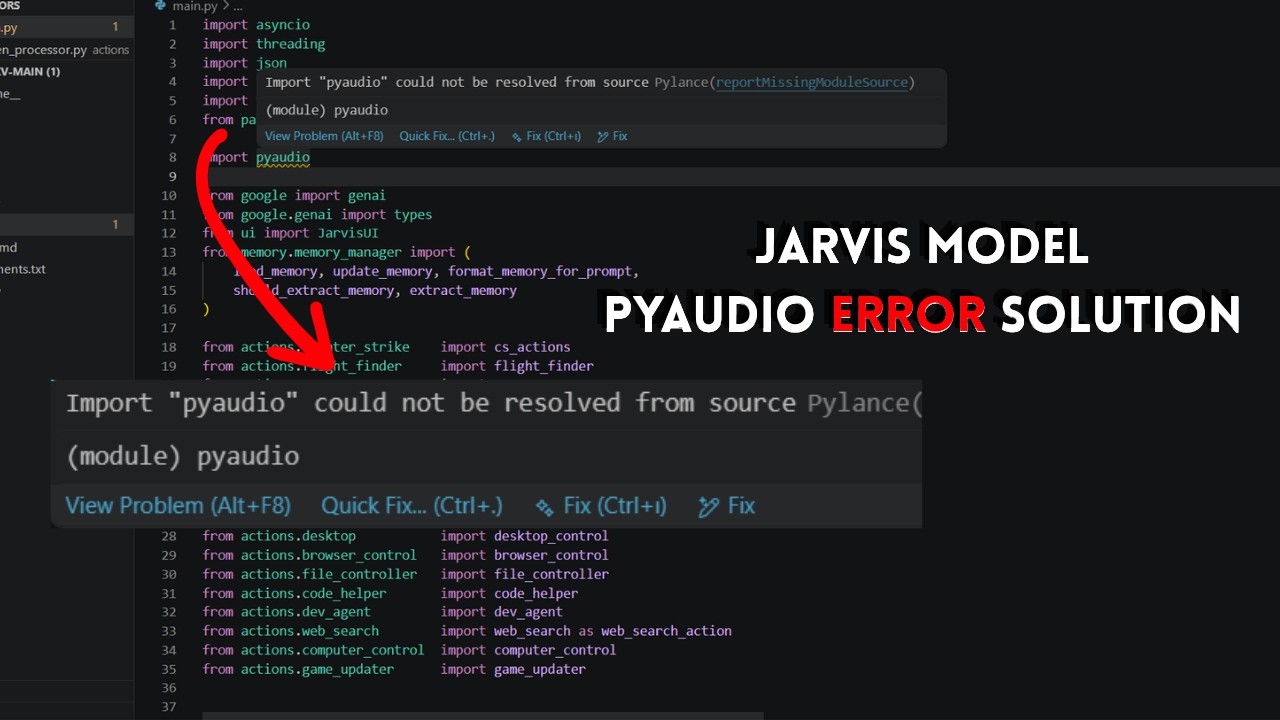Click actions.computer_control on line 34

click(x=332, y=650)
